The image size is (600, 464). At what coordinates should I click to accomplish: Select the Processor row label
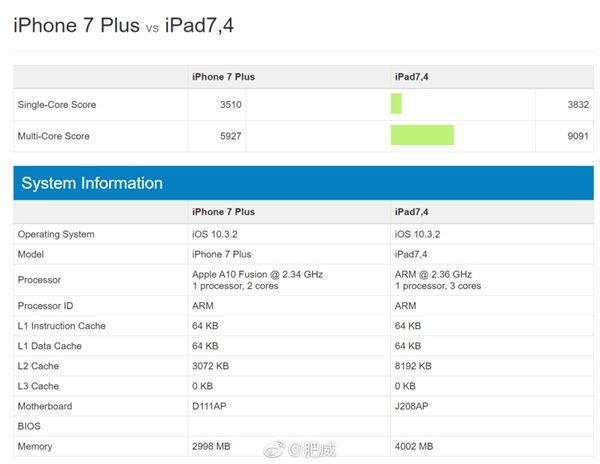point(39,280)
